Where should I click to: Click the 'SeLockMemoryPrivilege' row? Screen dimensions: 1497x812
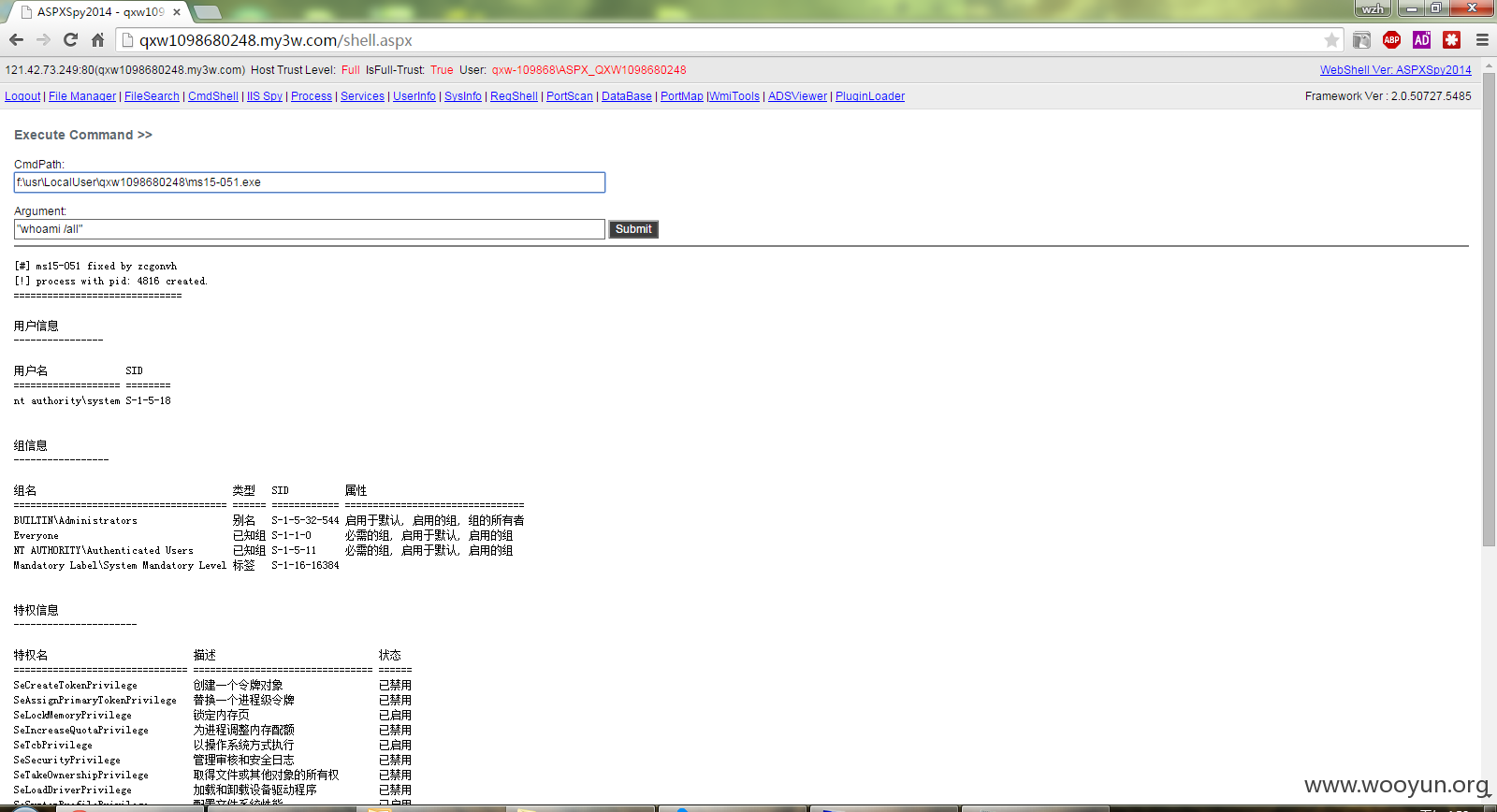pyautogui.click(x=212, y=715)
